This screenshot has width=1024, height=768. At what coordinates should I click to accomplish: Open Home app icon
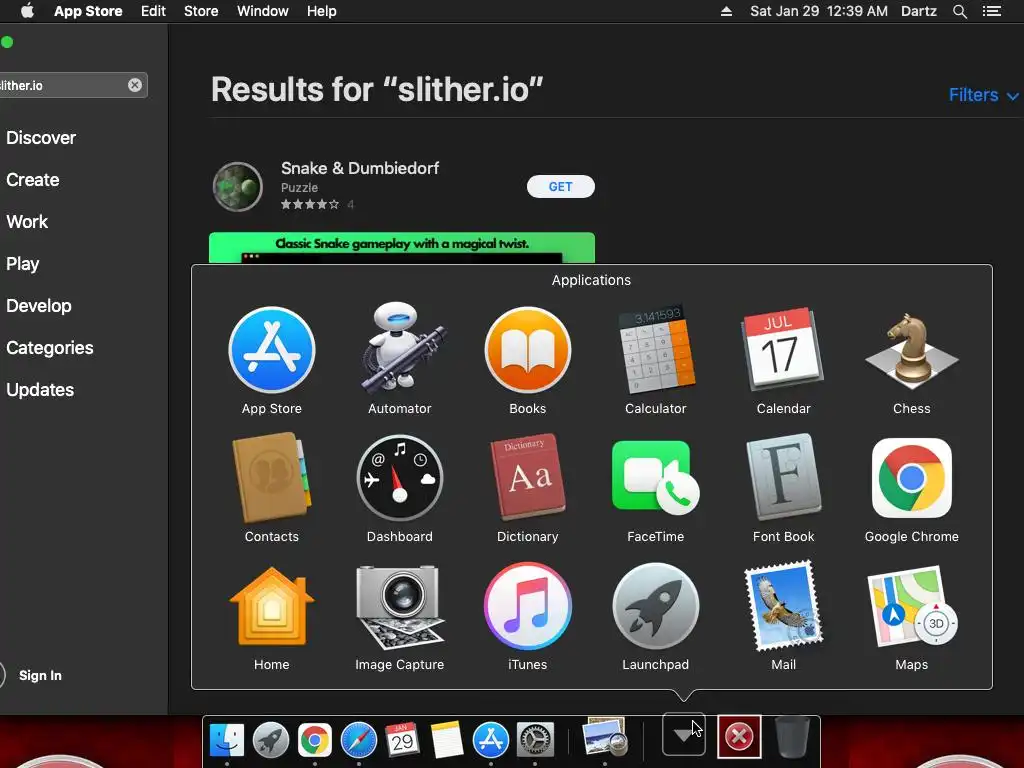click(x=272, y=607)
